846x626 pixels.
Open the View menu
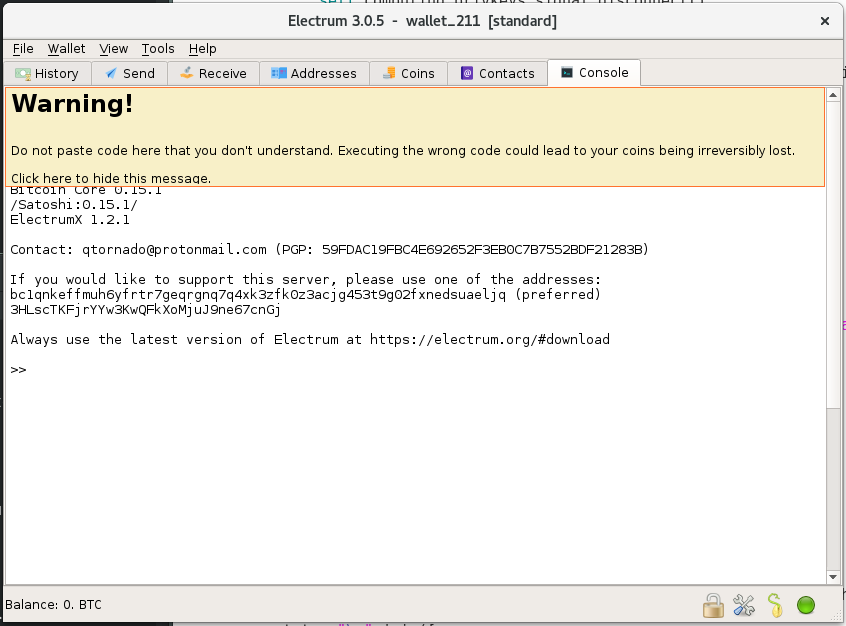point(113,49)
